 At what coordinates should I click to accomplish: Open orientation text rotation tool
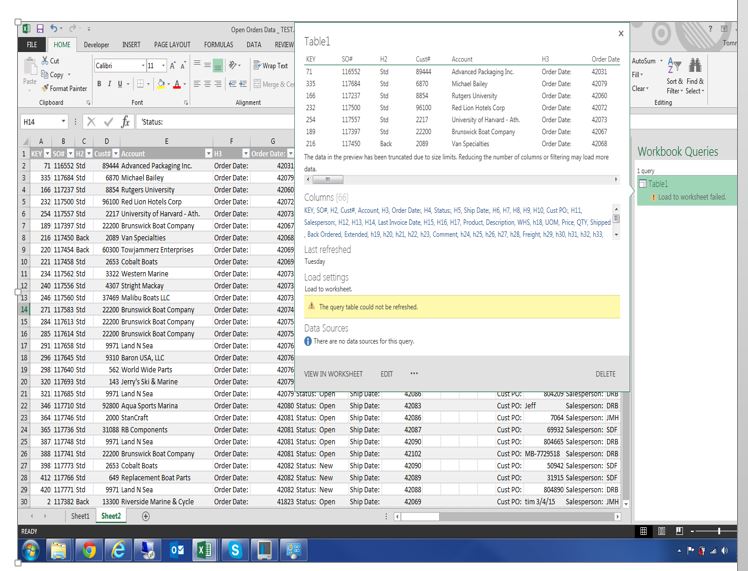click(x=233, y=65)
